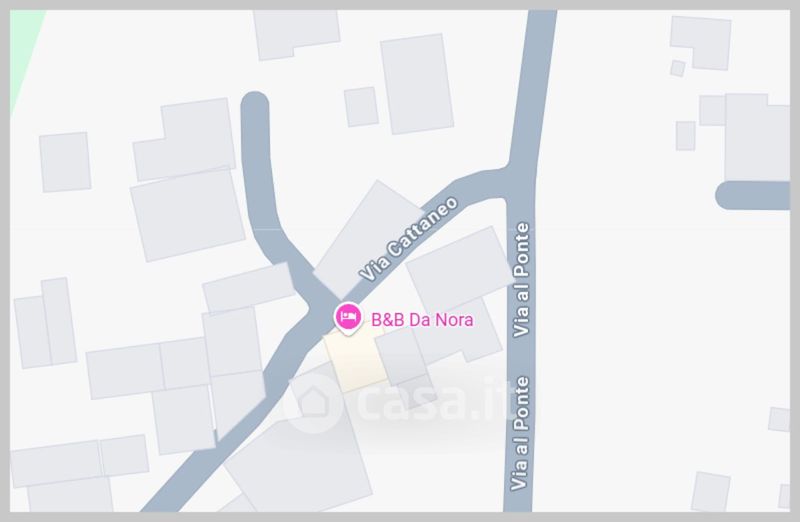This screenshot has height=522, width=800.
Task: Select the small tilted building at bottom right
Action: point(711,491)
